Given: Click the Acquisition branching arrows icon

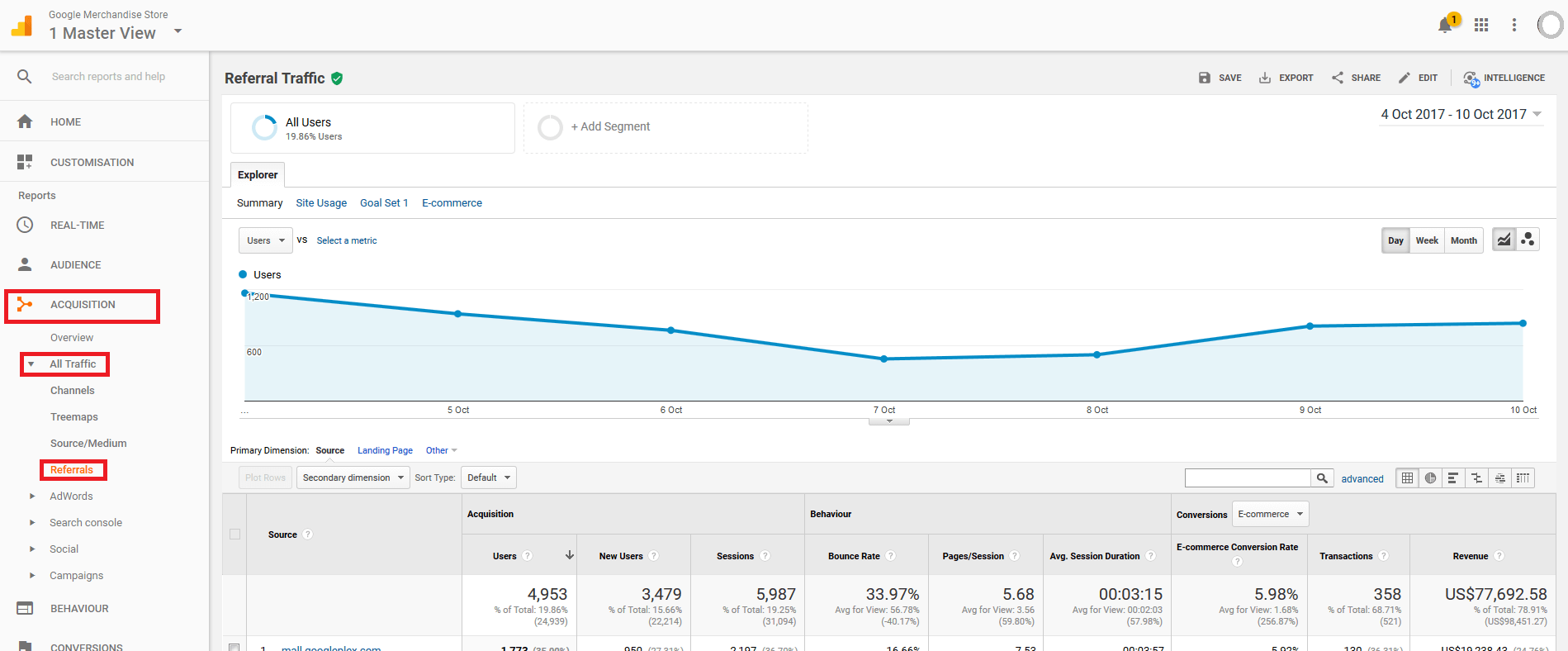Looking at the screenshot, I should point(25,304).
